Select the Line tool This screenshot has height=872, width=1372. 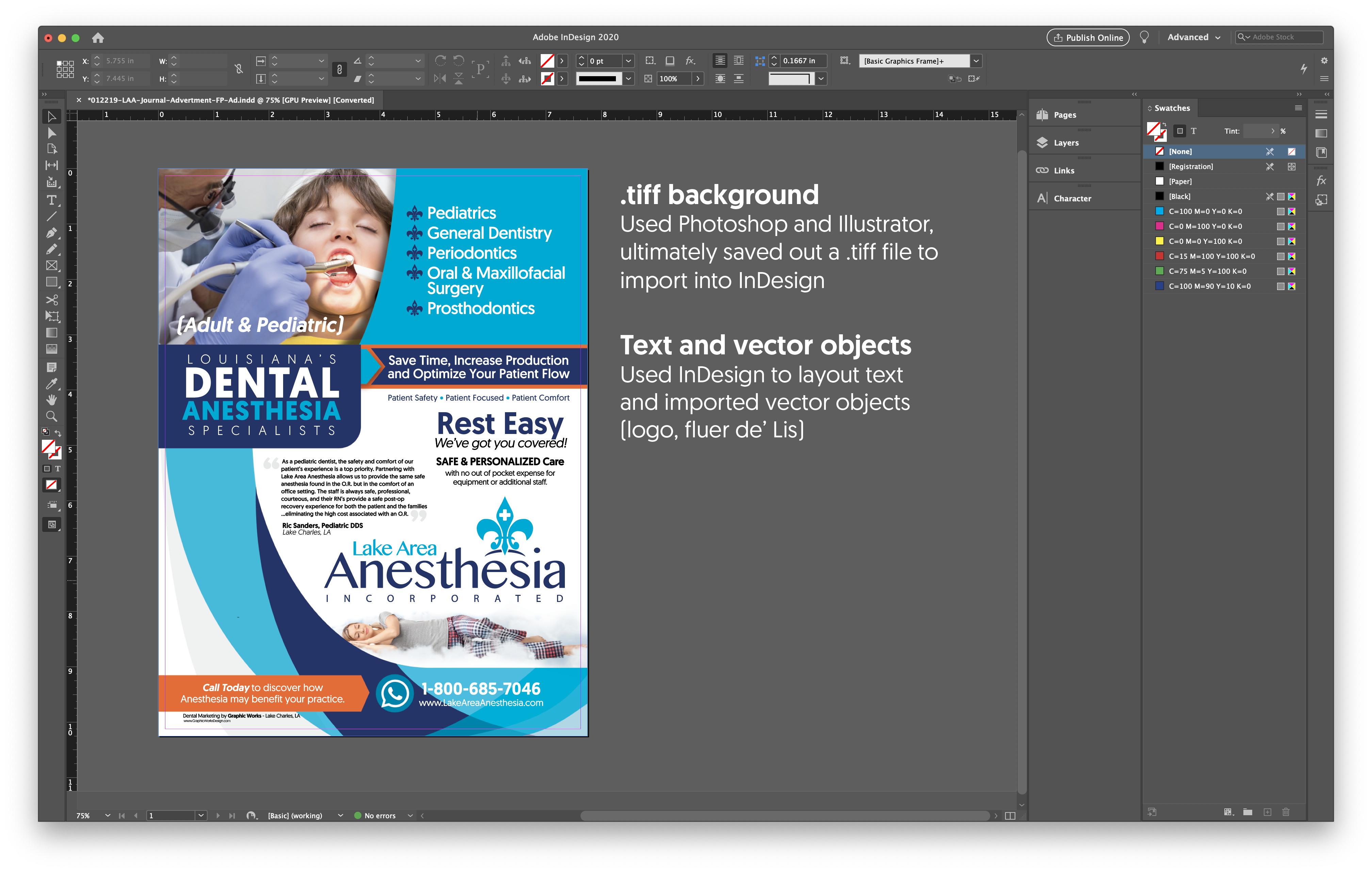pyautogui.click(x=52, y=216)
